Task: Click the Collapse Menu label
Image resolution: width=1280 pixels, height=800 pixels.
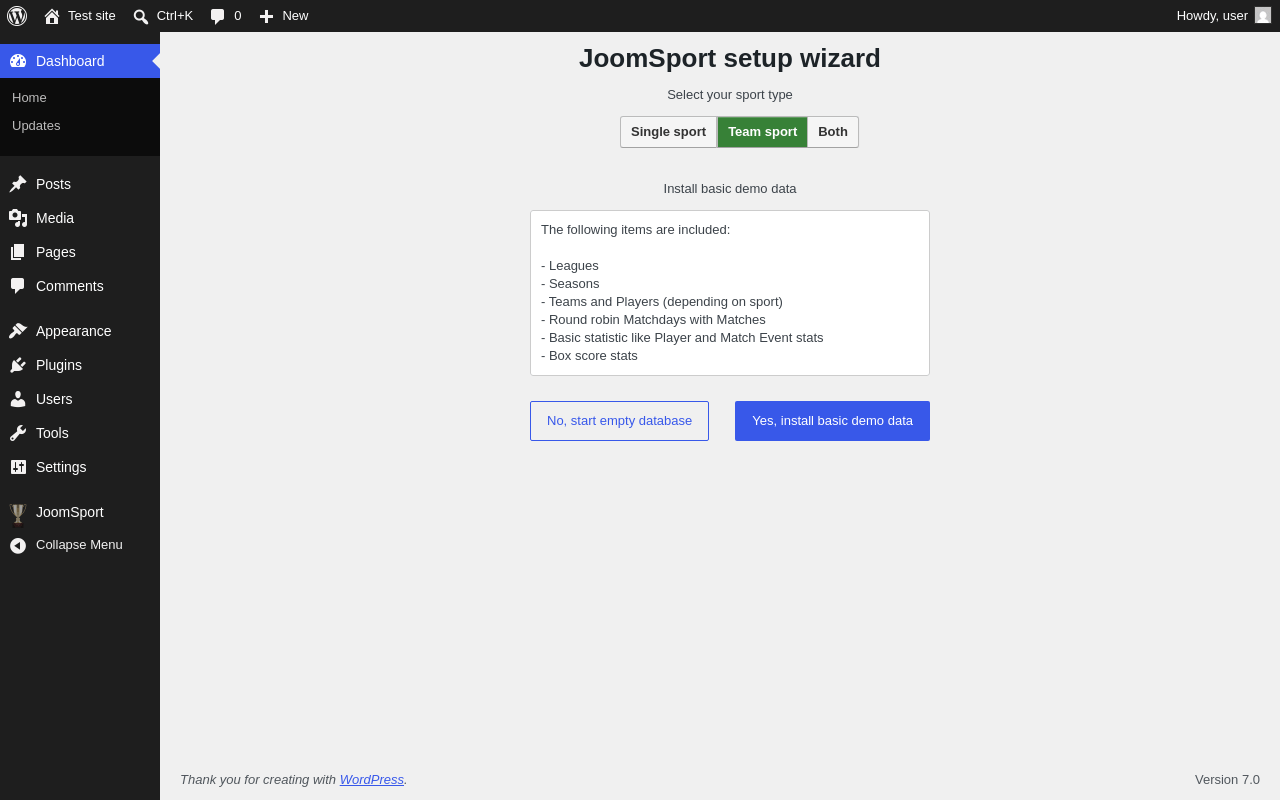Action: click(x=79, y=545)
